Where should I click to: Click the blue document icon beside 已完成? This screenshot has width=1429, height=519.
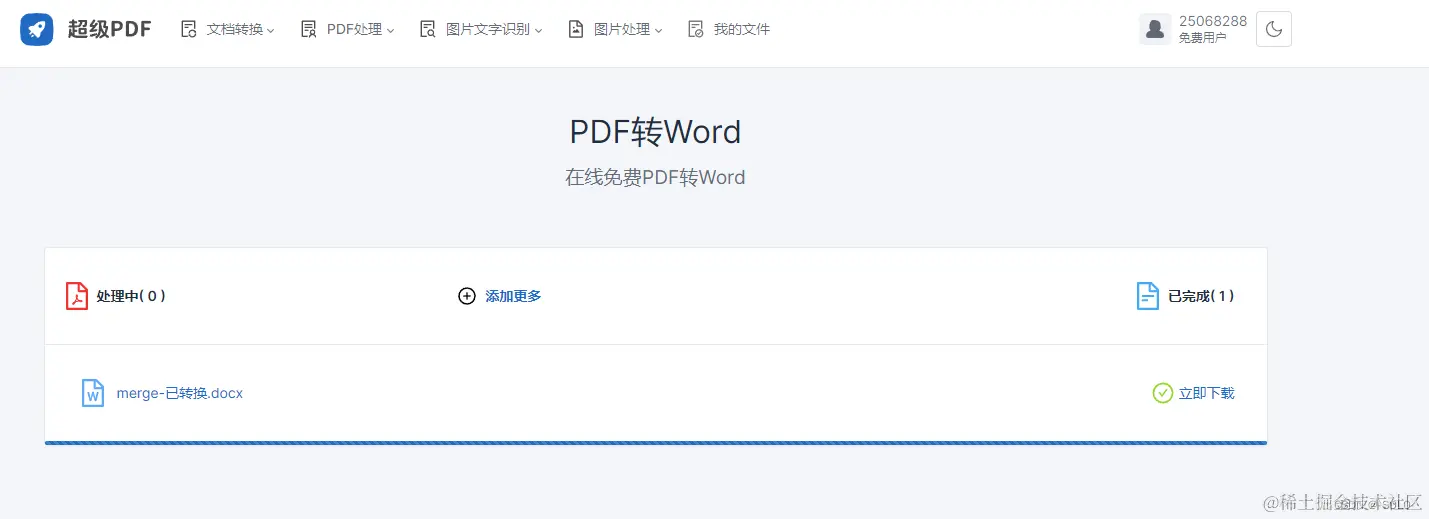[1148, 296]
